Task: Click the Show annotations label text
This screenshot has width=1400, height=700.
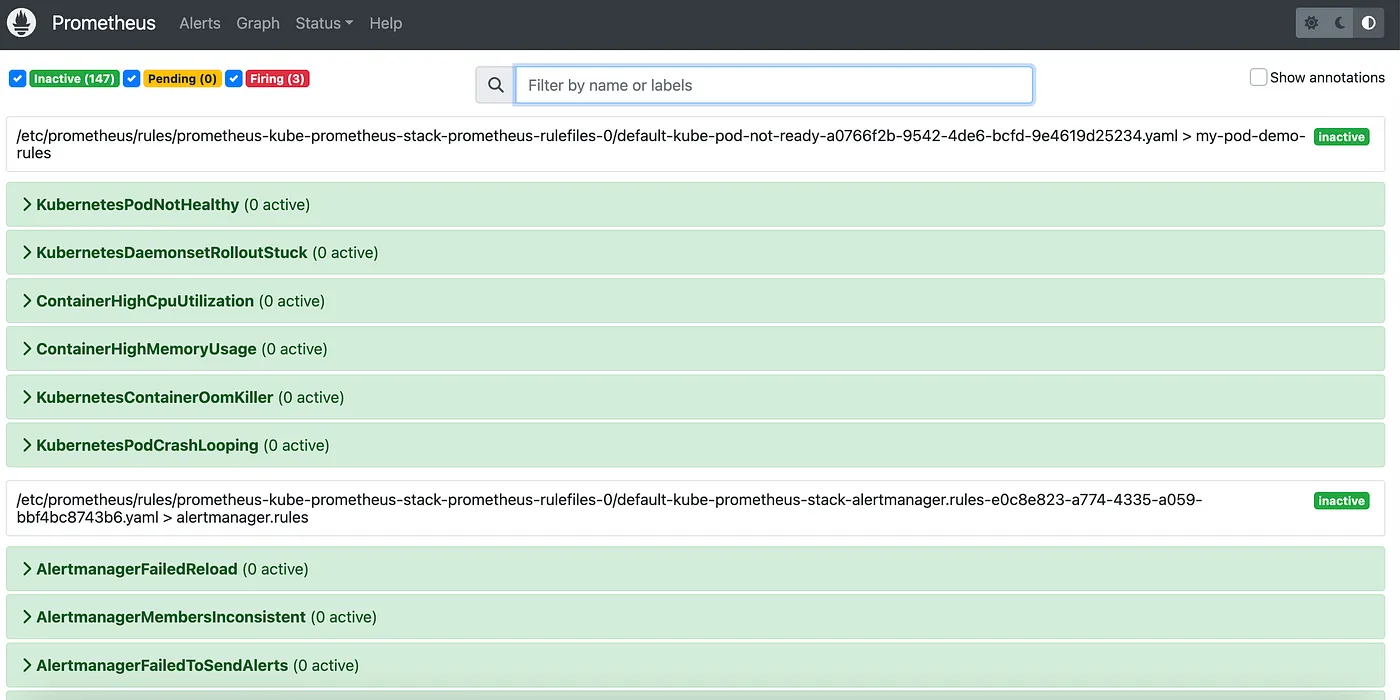Action: pyautogui.click(x=1327, y=77)
